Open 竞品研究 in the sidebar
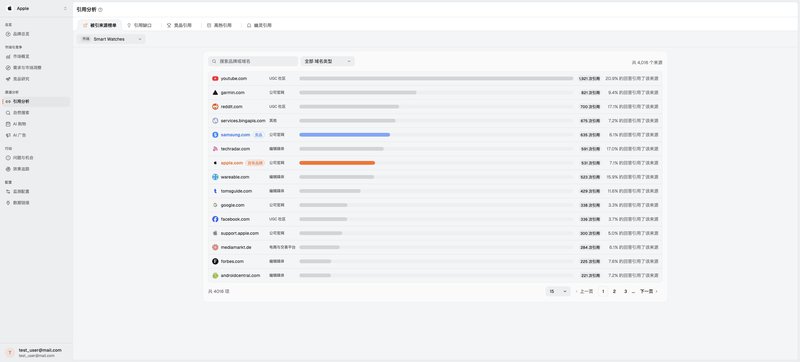The height and width of the screenshot is (362, 800). [x=36, y=79]
